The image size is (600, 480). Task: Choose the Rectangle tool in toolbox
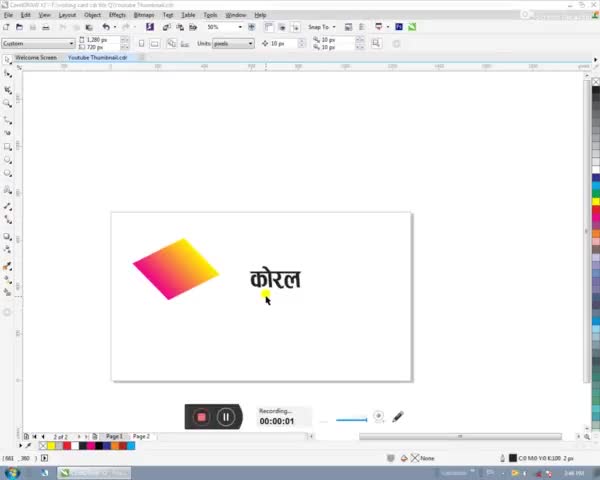[x=7, y=146]
